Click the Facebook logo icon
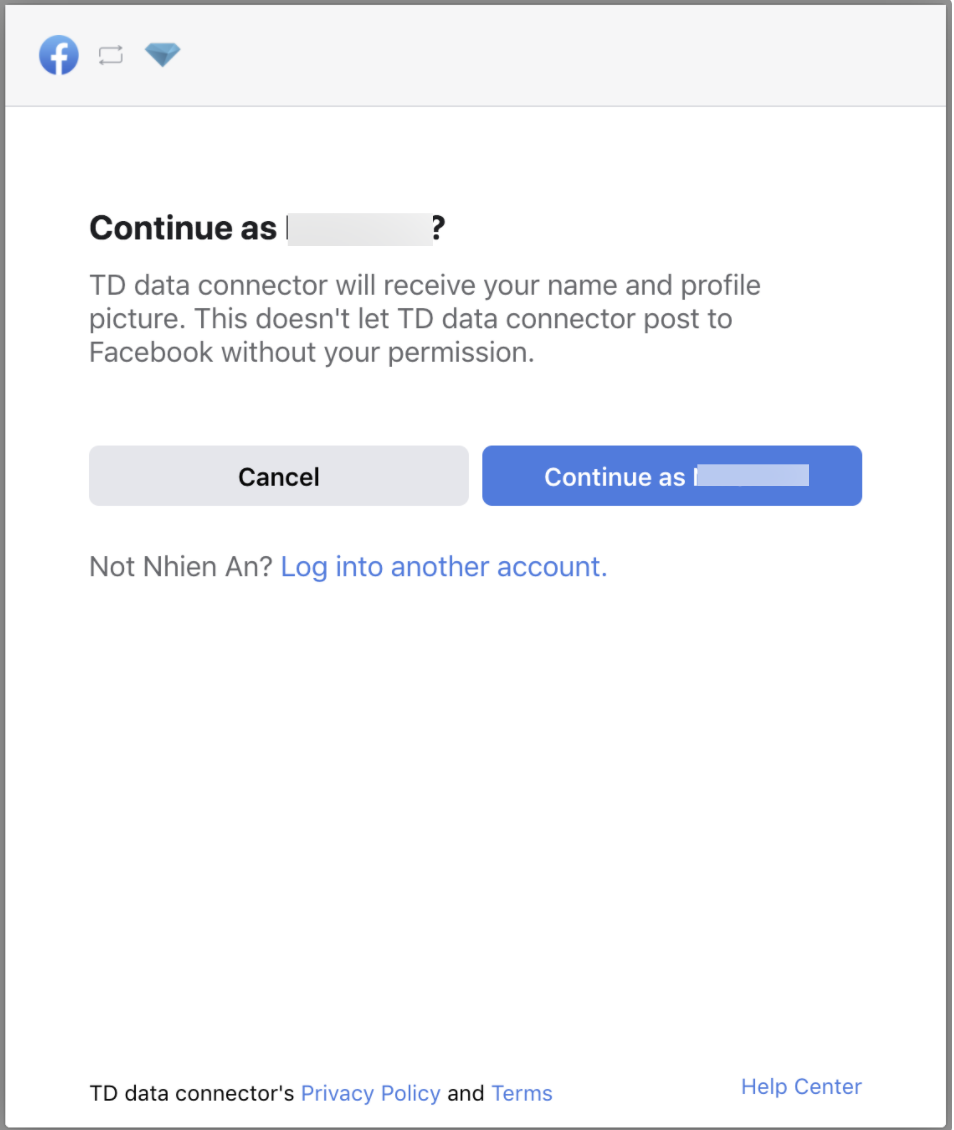The image size is (954, 1130). (x=59, y=55)
